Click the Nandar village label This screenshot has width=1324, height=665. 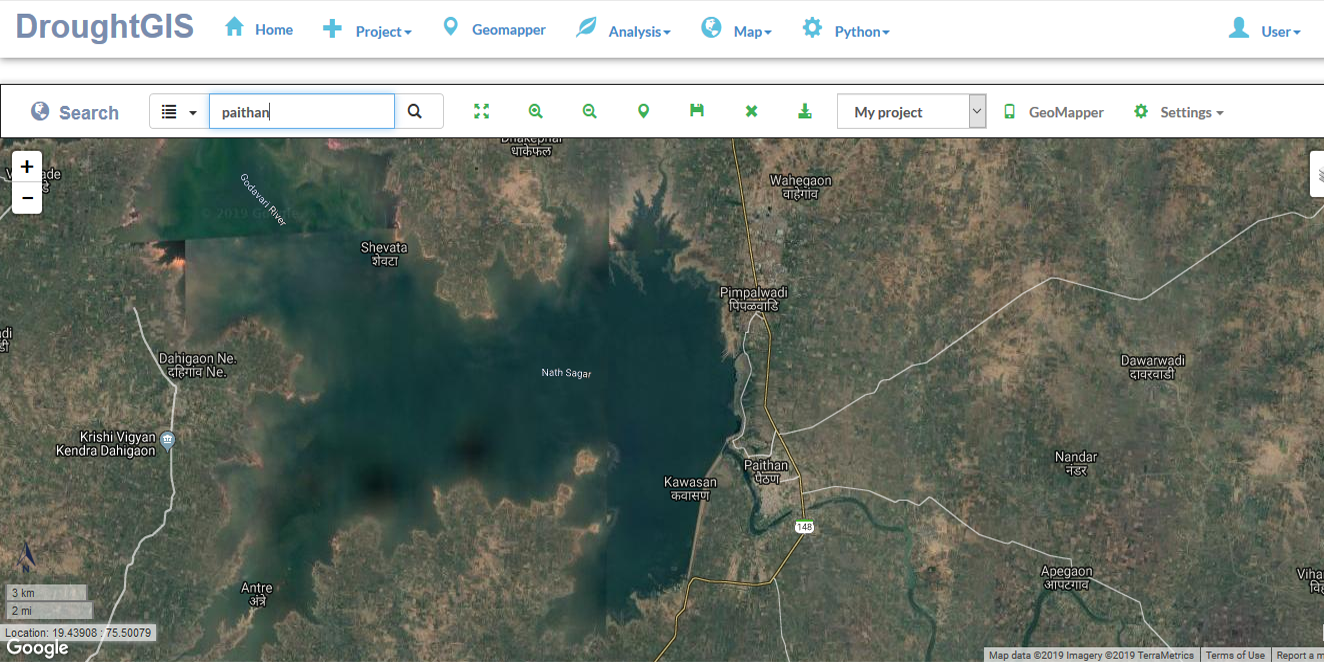[1076, 463]
